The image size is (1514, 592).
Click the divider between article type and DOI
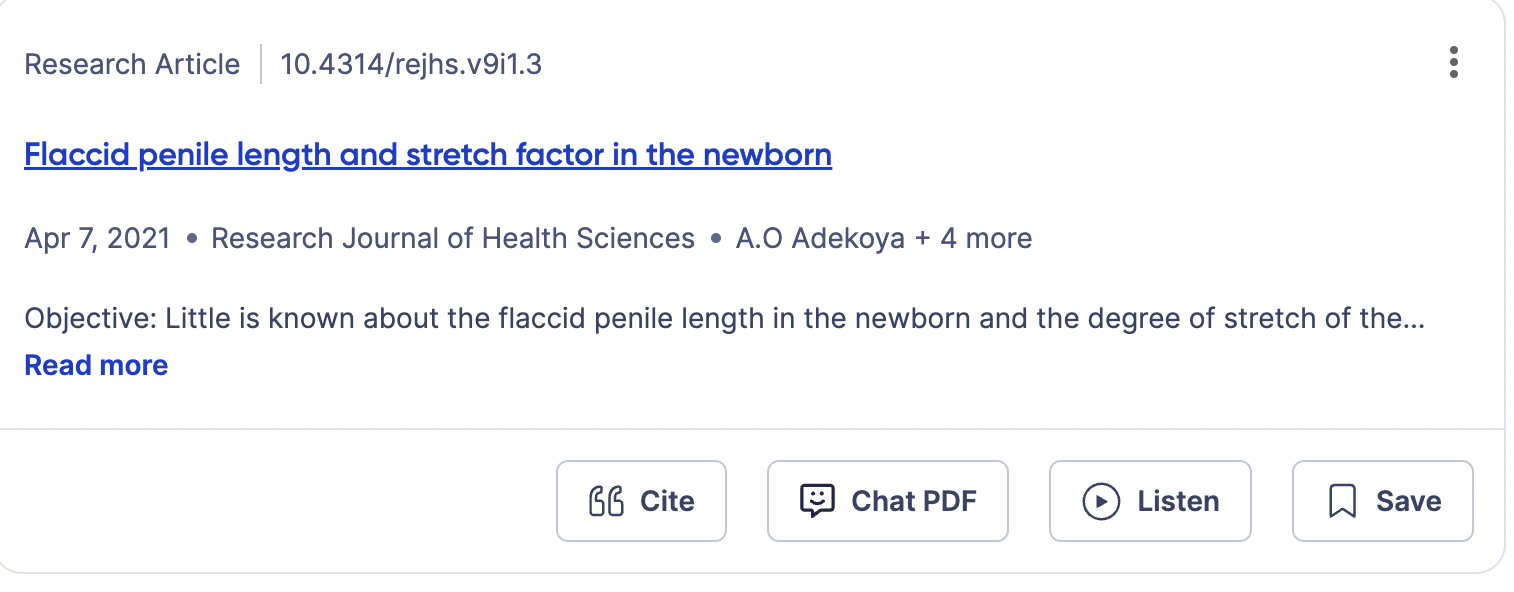click(x=261, y=65)
